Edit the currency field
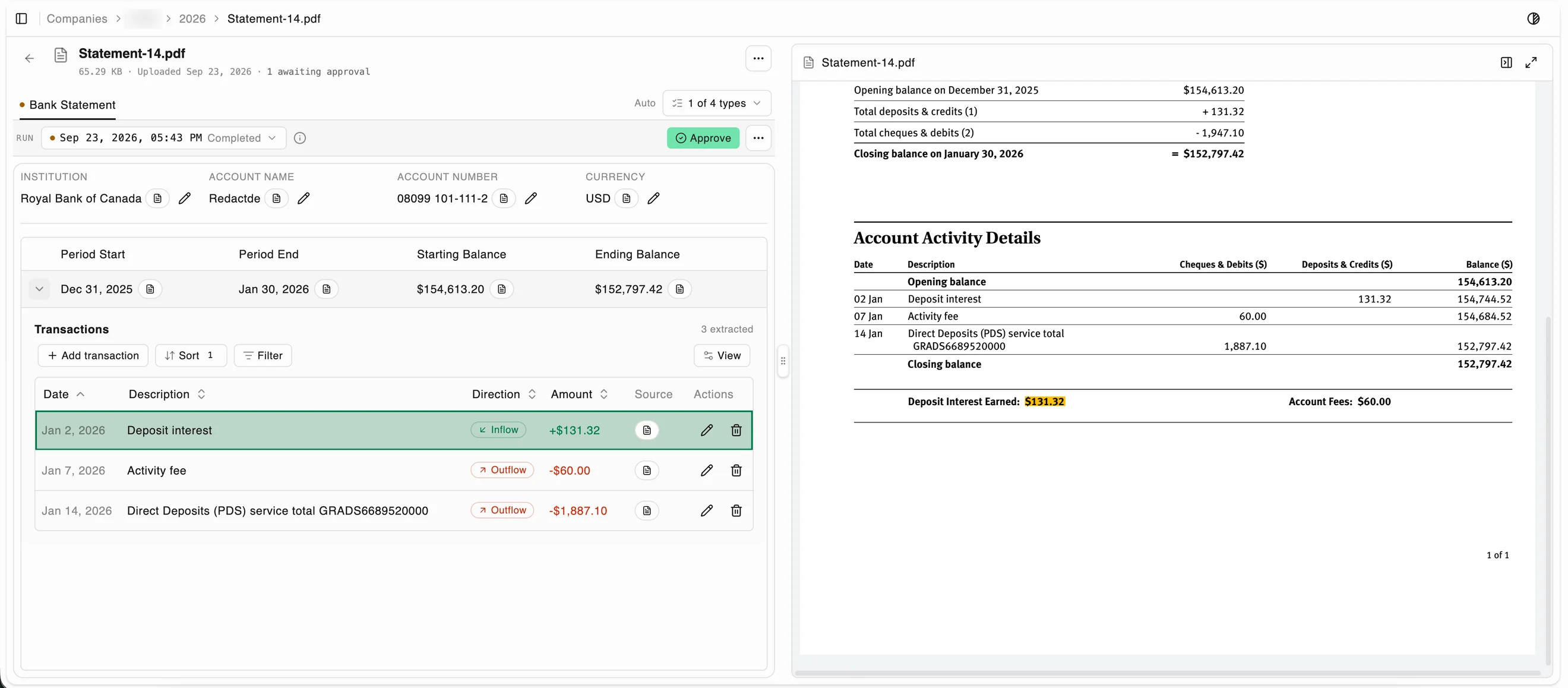 [x=653, y=198]
